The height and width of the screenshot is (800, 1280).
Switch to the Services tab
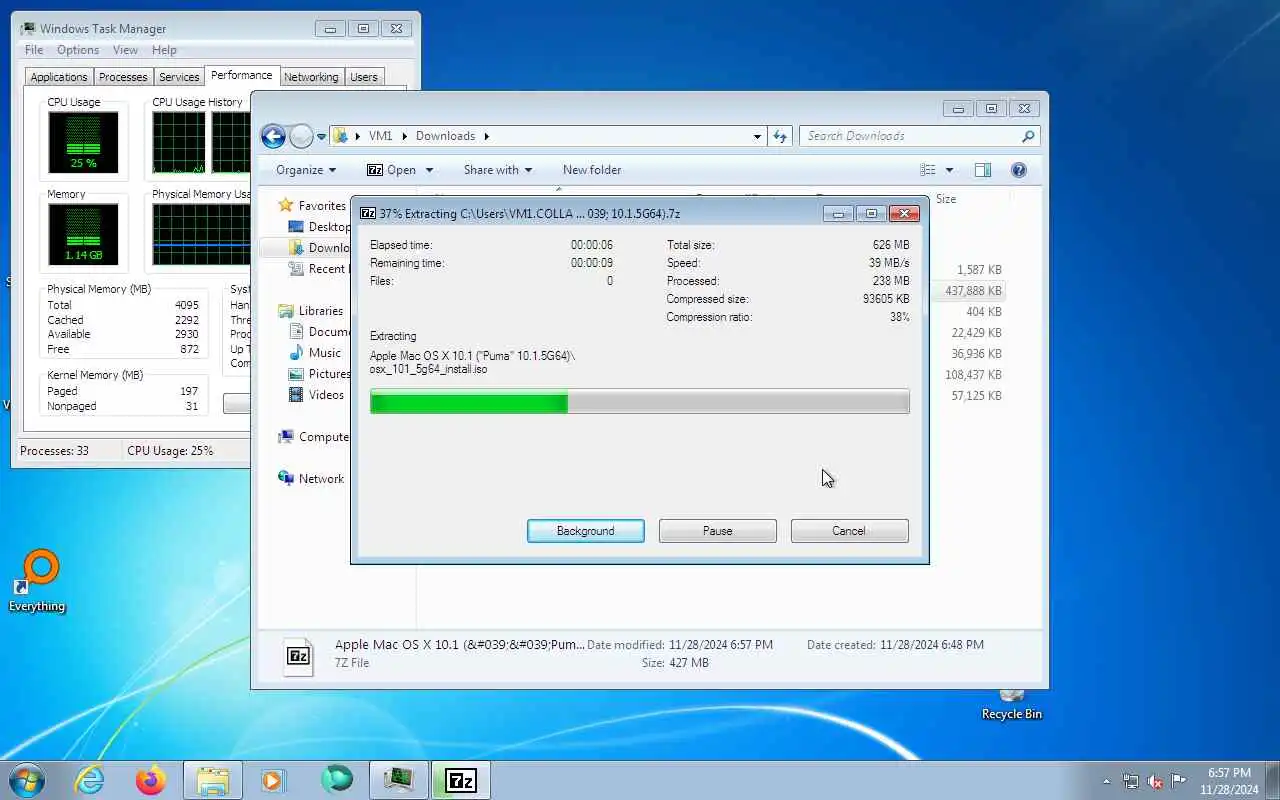coord(179,77)
